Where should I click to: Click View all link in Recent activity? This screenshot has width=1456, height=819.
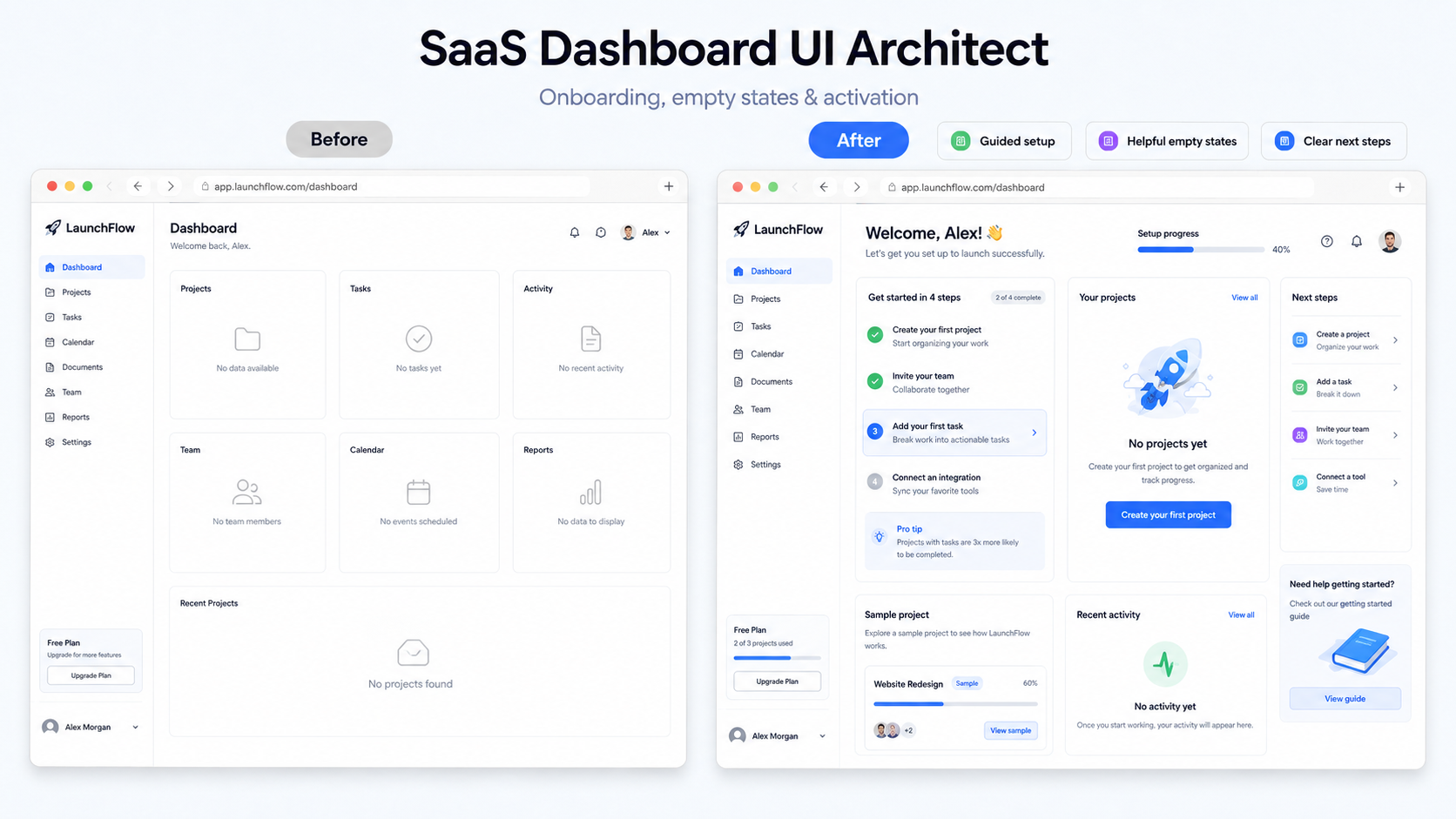point(1241,614)
